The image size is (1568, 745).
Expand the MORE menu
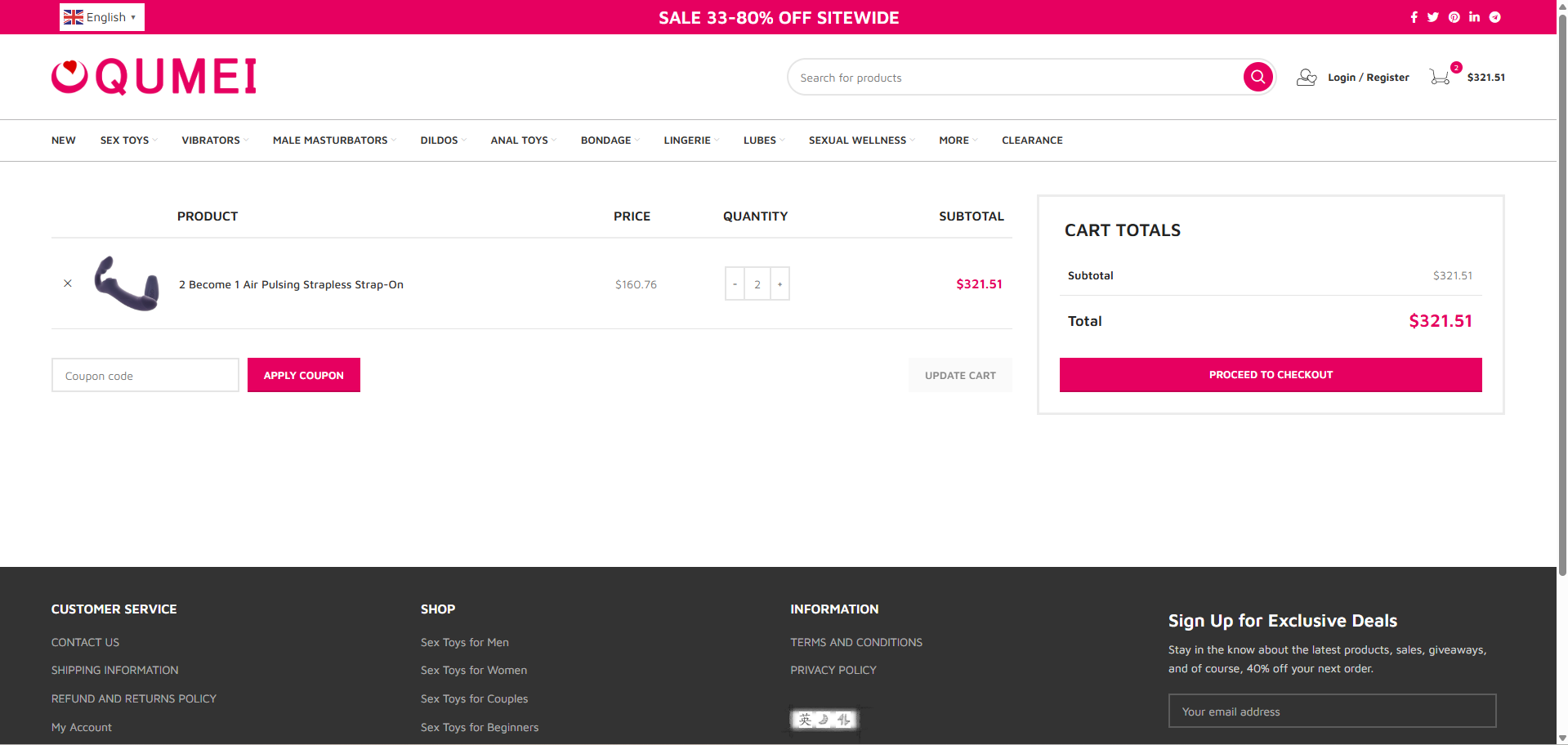point(958,141)
